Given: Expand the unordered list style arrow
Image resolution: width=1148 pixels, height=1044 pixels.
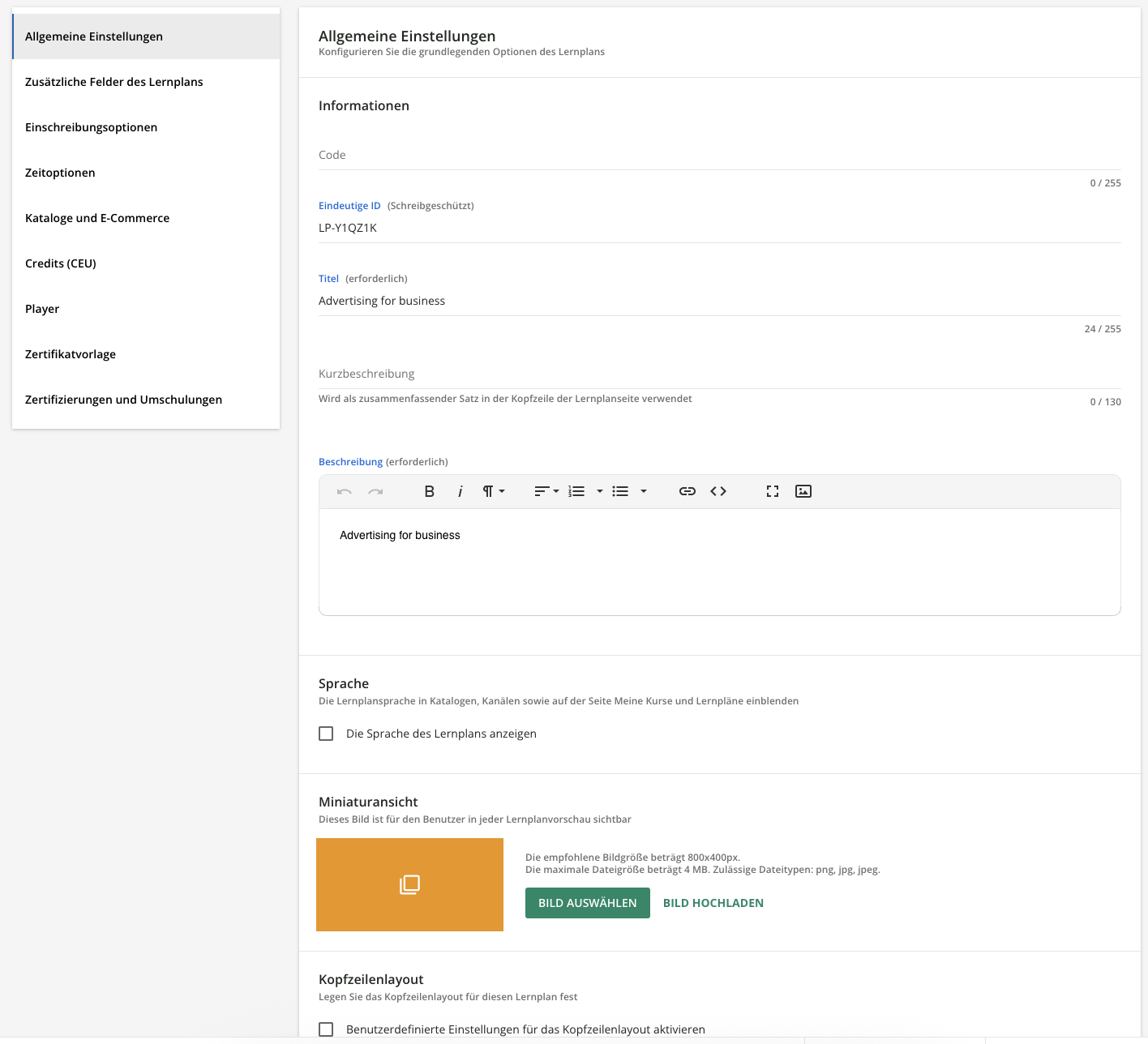Looking at the screenshot, I should coord(644,491).
